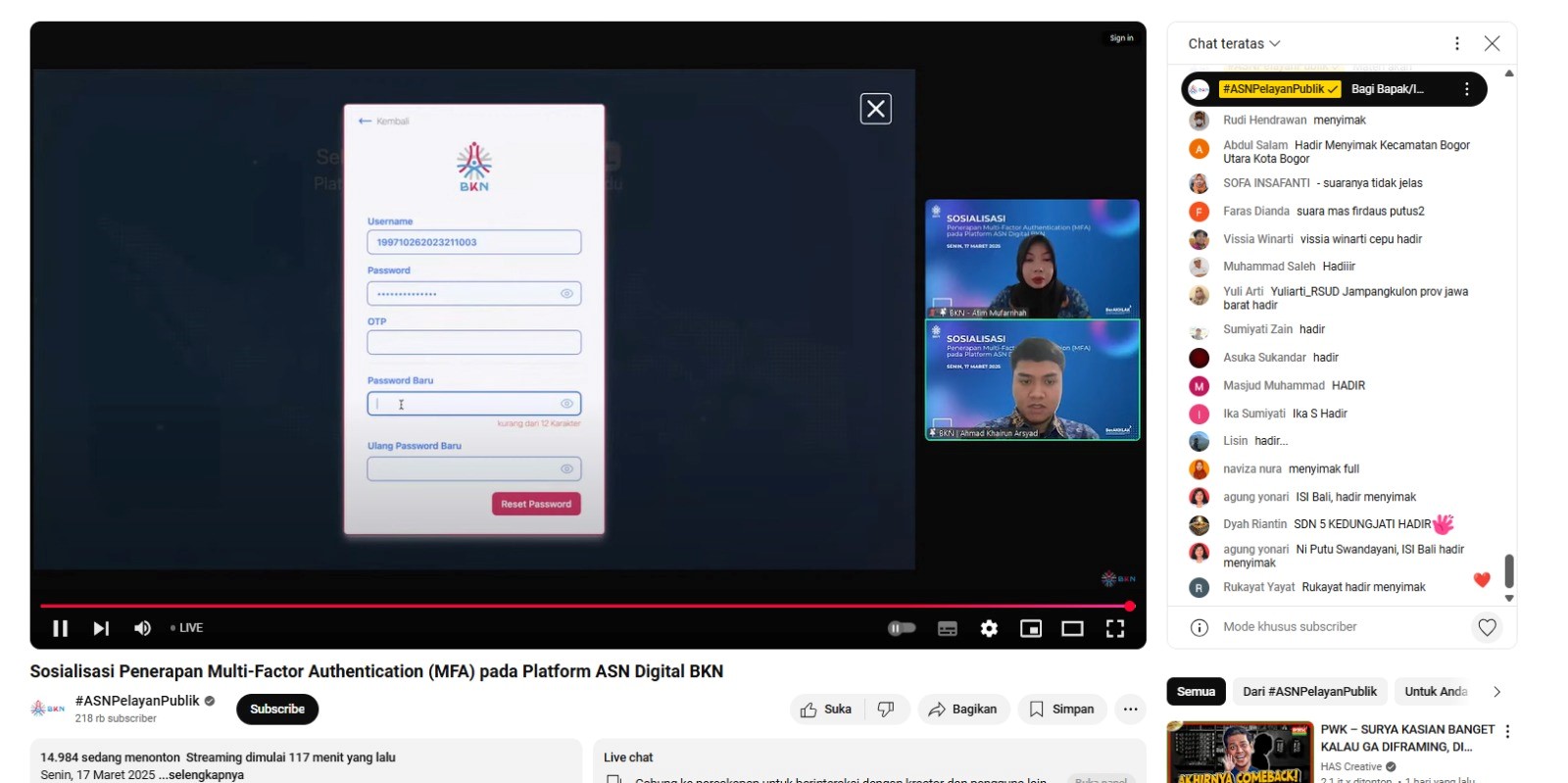Toggle the autoplay switch
The height and width of the screenshot is (783, 1568).
[902, 628]
